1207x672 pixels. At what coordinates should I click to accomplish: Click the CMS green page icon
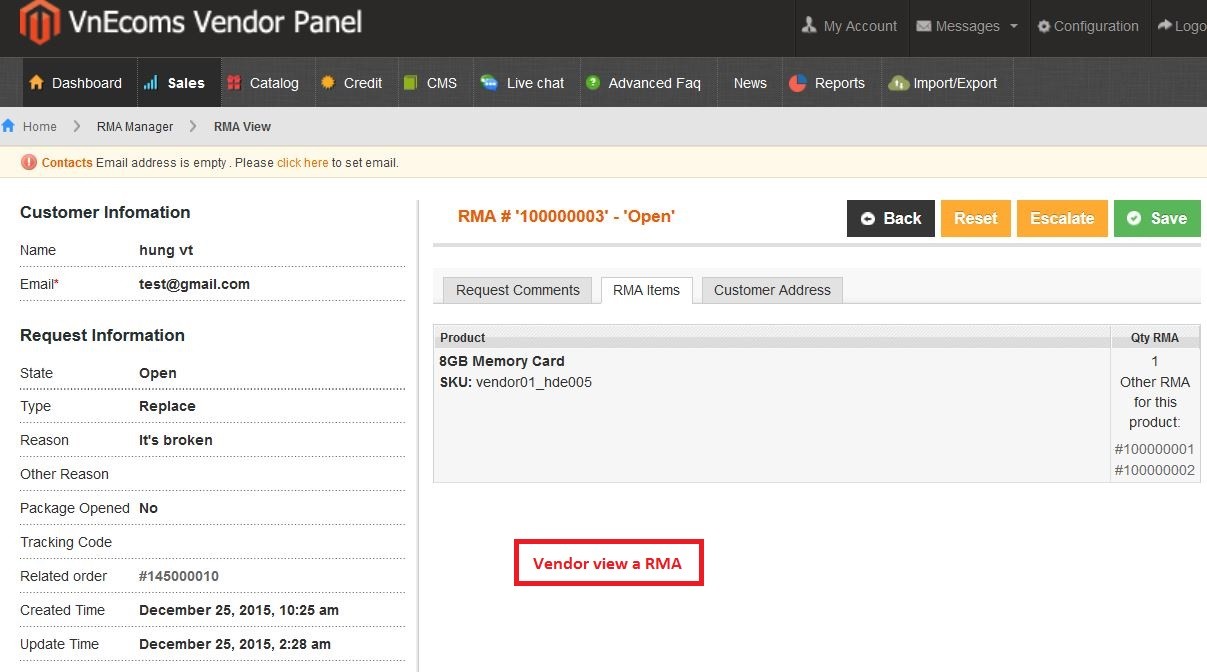tap(410, 83)
